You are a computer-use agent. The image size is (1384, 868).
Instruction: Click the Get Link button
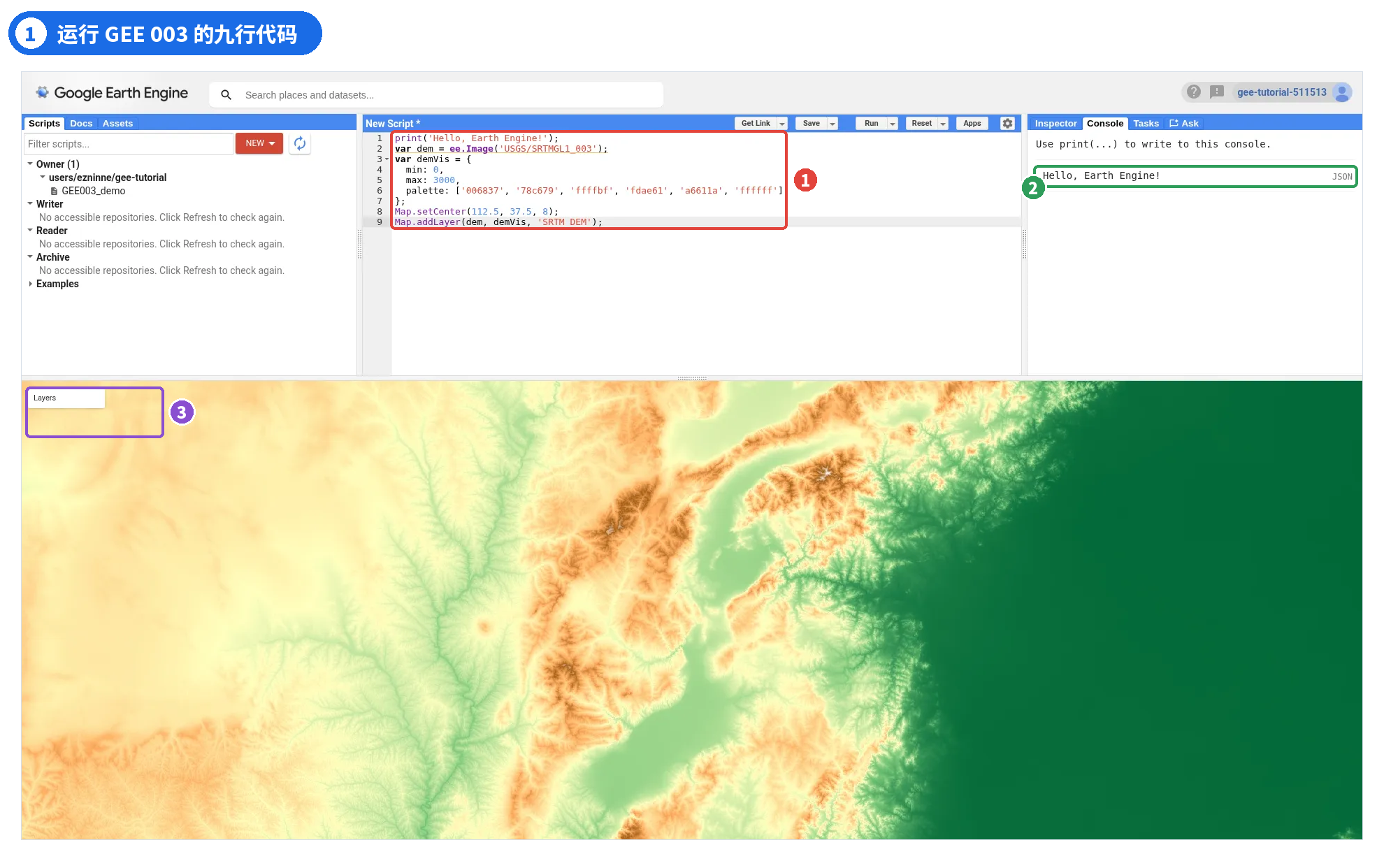click(756, 124)
